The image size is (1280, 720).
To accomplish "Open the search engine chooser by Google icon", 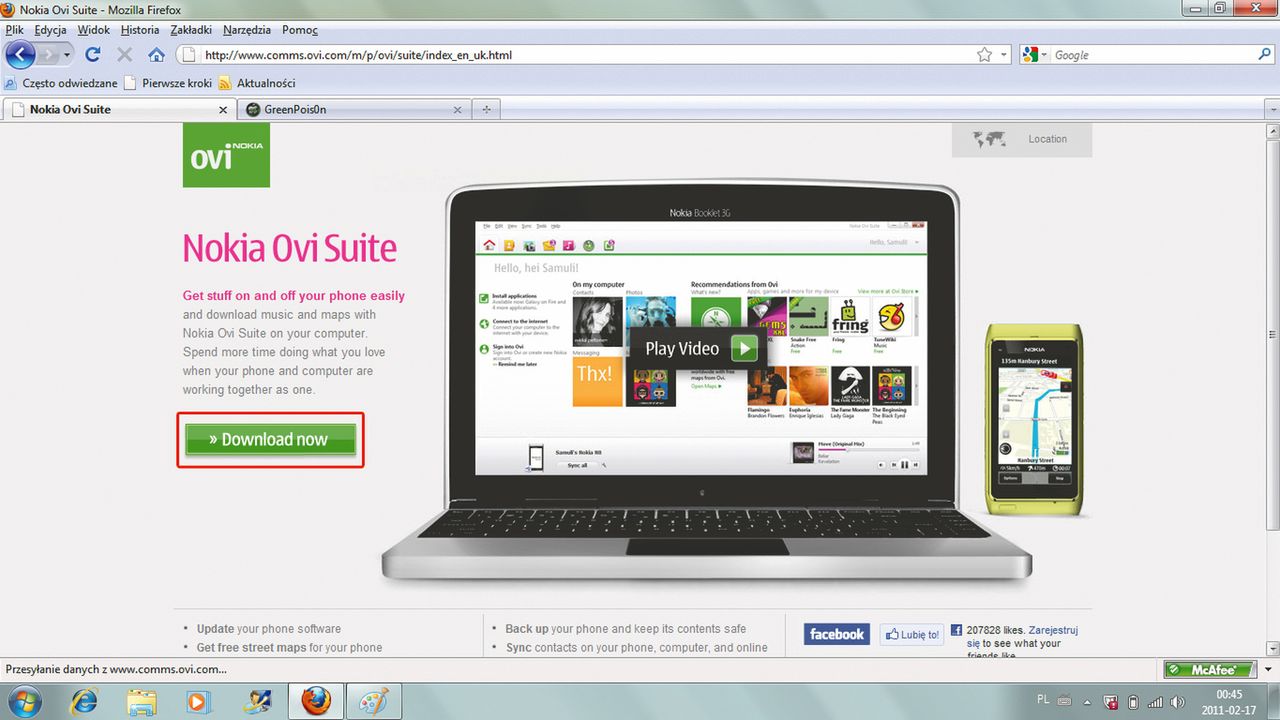I will (1035, 55).
